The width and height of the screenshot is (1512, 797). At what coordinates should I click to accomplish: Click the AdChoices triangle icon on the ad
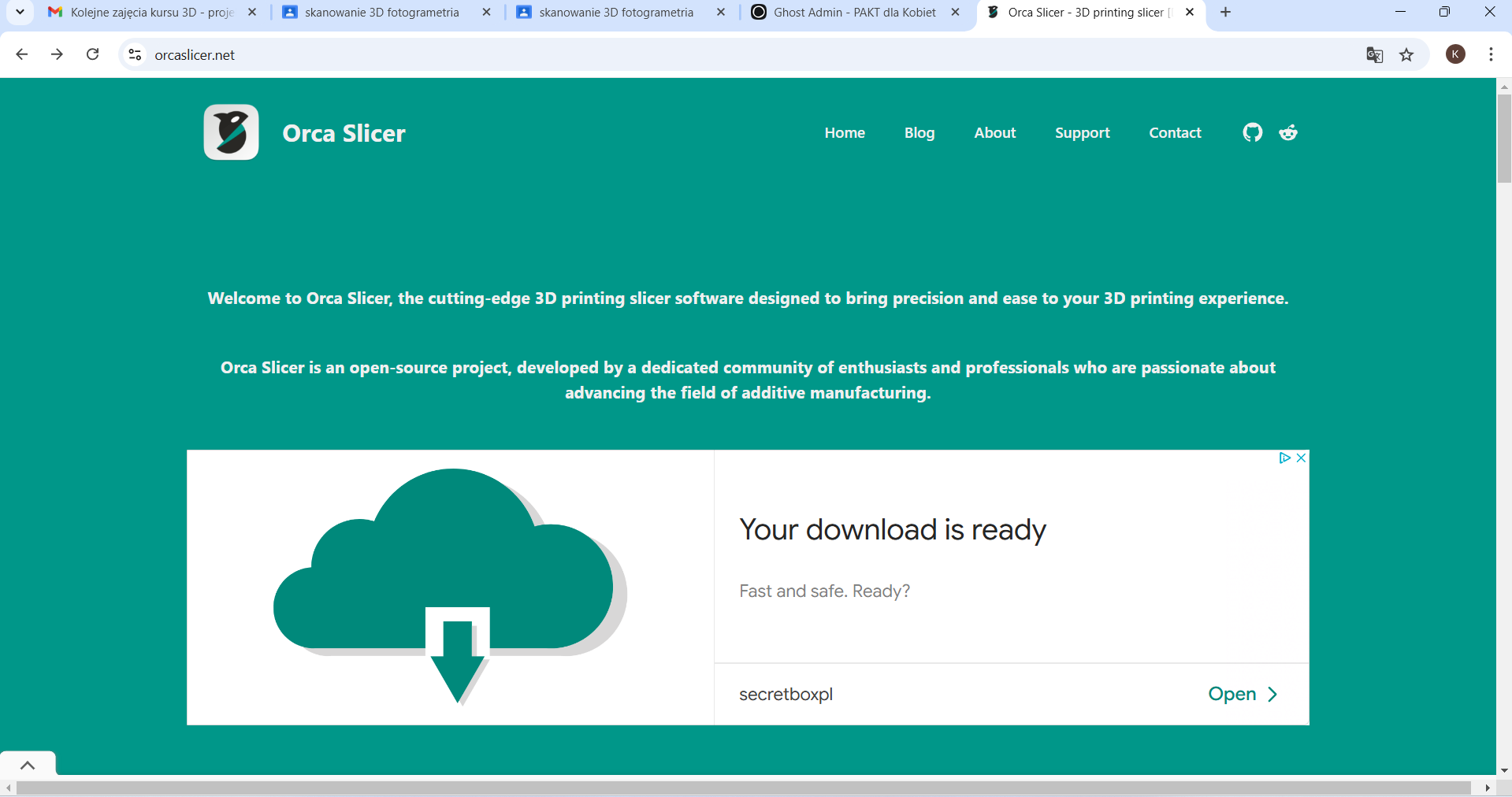pyautogui.click(x=1284, y=458)
